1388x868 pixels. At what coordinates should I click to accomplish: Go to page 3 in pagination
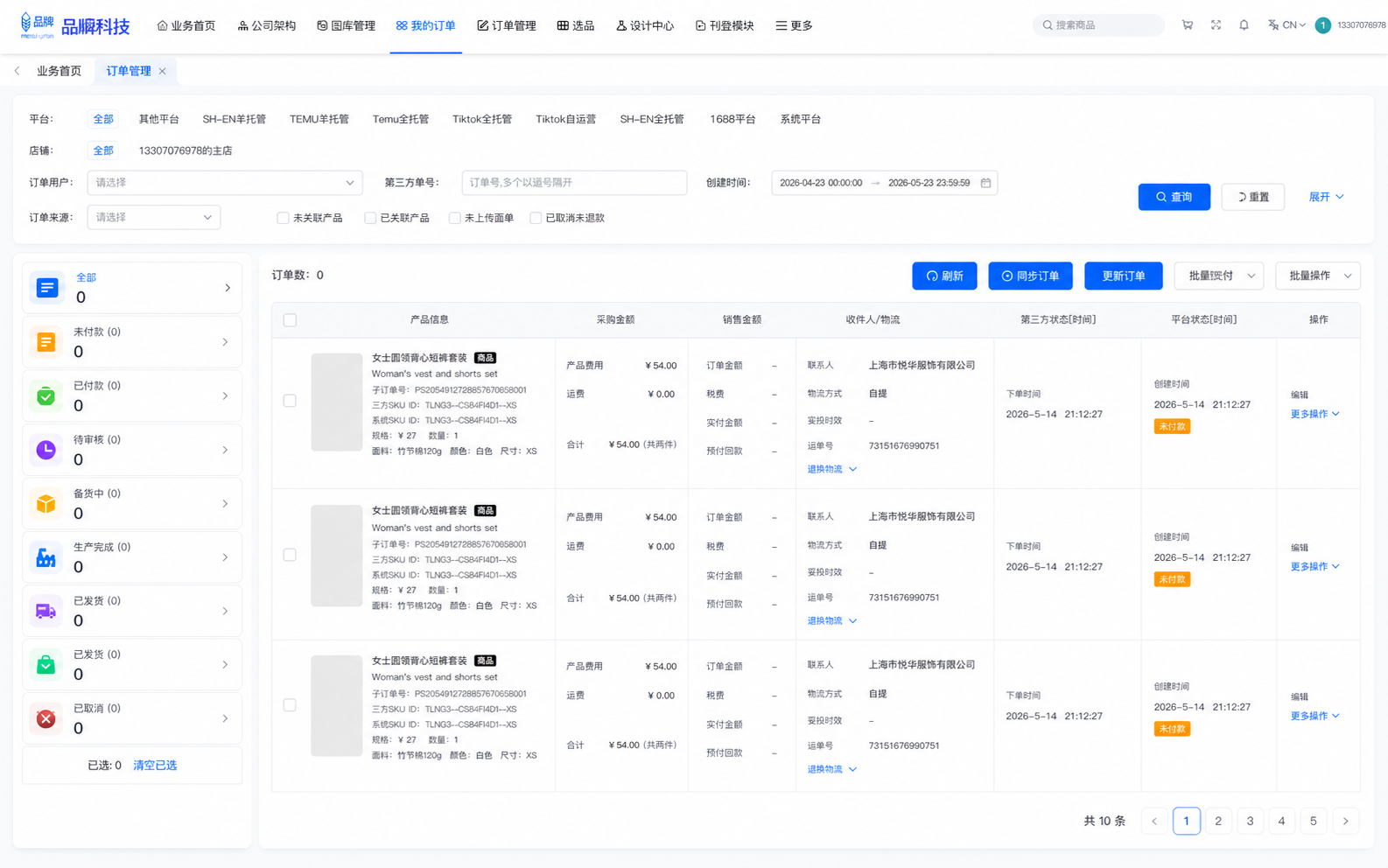point(1250,821)
